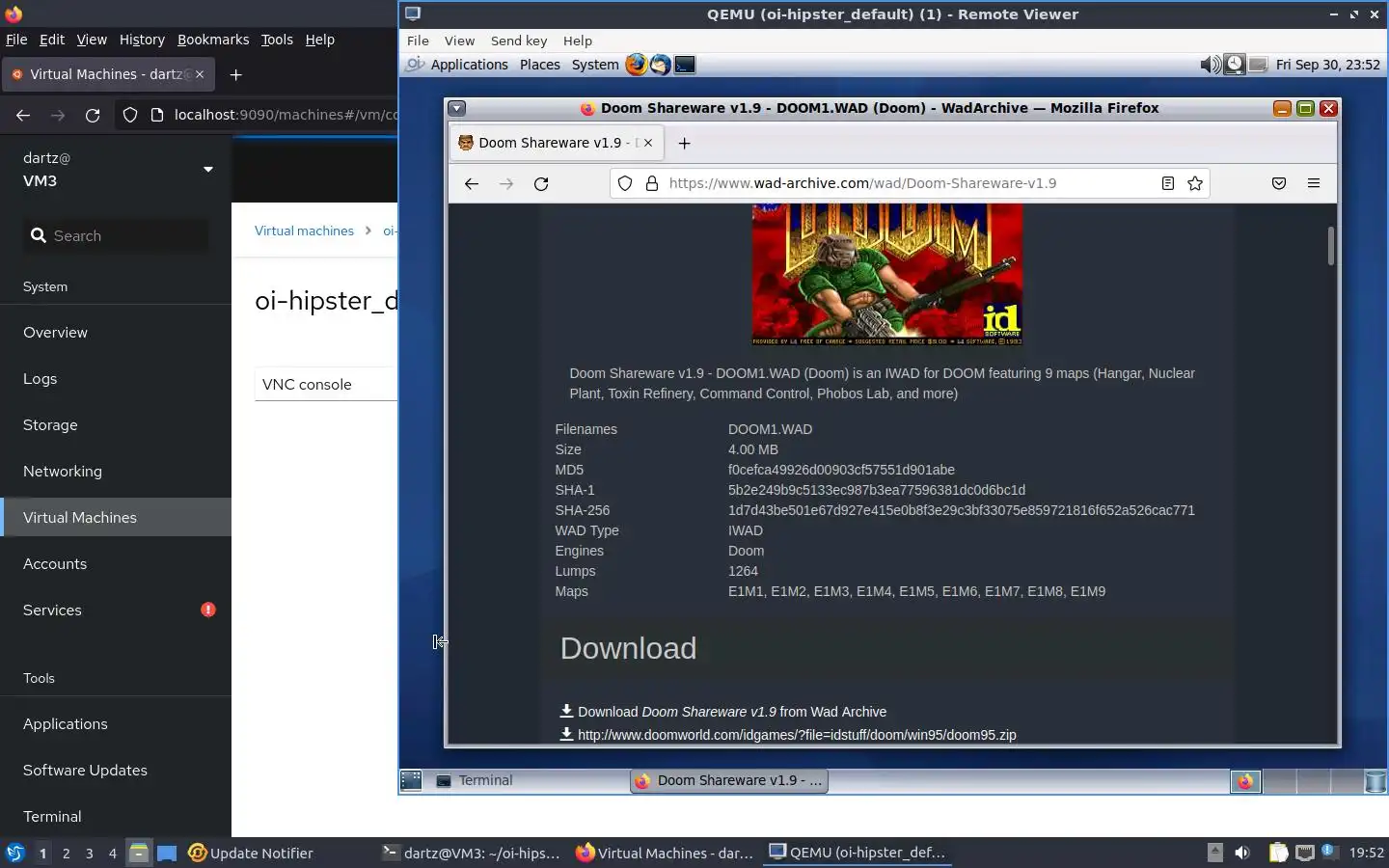Click Doom Shareware v1.9 guest taskbar button
This screenshot has width=1389, height=868.
(729, 780)
